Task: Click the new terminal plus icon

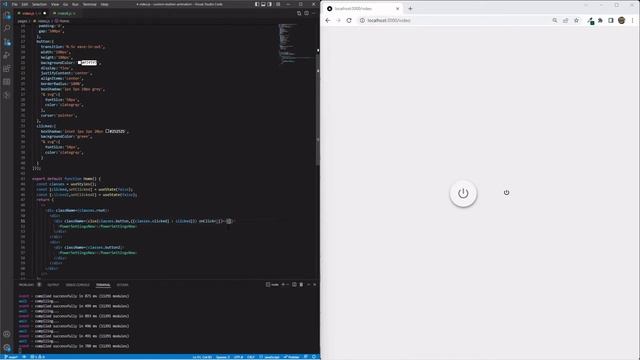Action: tap(283, 284)
